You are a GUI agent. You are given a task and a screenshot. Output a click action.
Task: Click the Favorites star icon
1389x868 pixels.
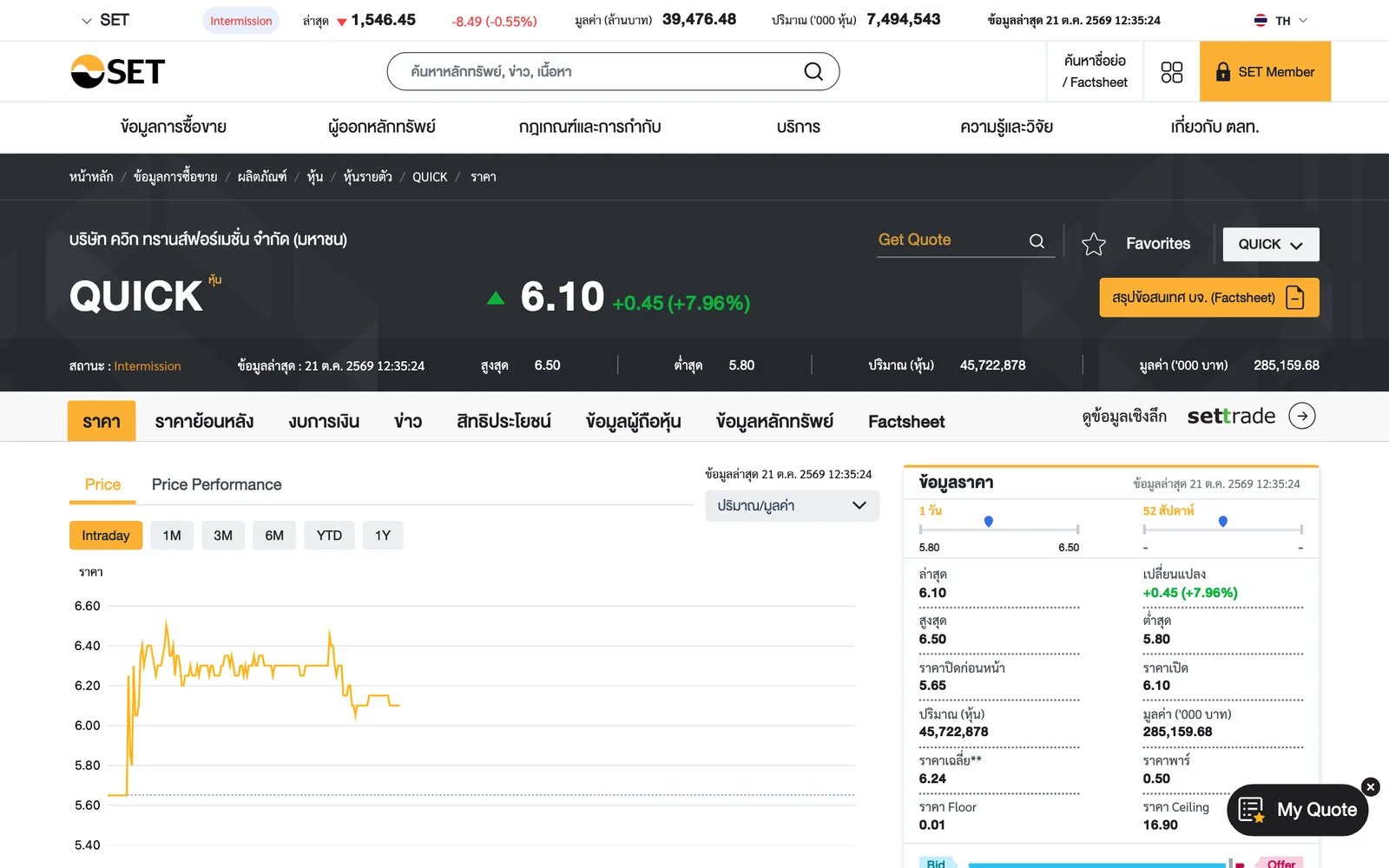click(x=1094, y=244)
